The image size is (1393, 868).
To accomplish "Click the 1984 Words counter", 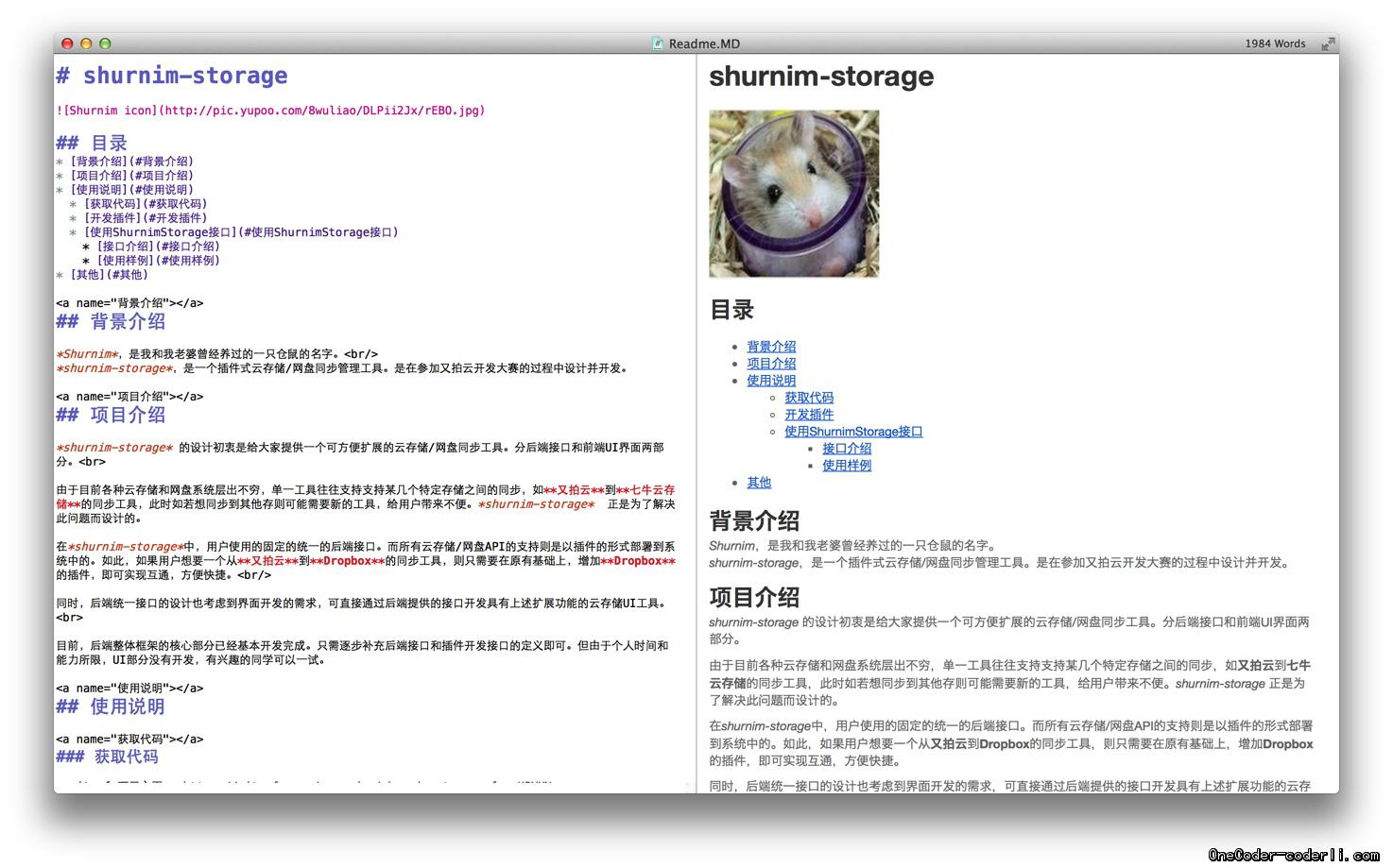I will point(1274,43).
